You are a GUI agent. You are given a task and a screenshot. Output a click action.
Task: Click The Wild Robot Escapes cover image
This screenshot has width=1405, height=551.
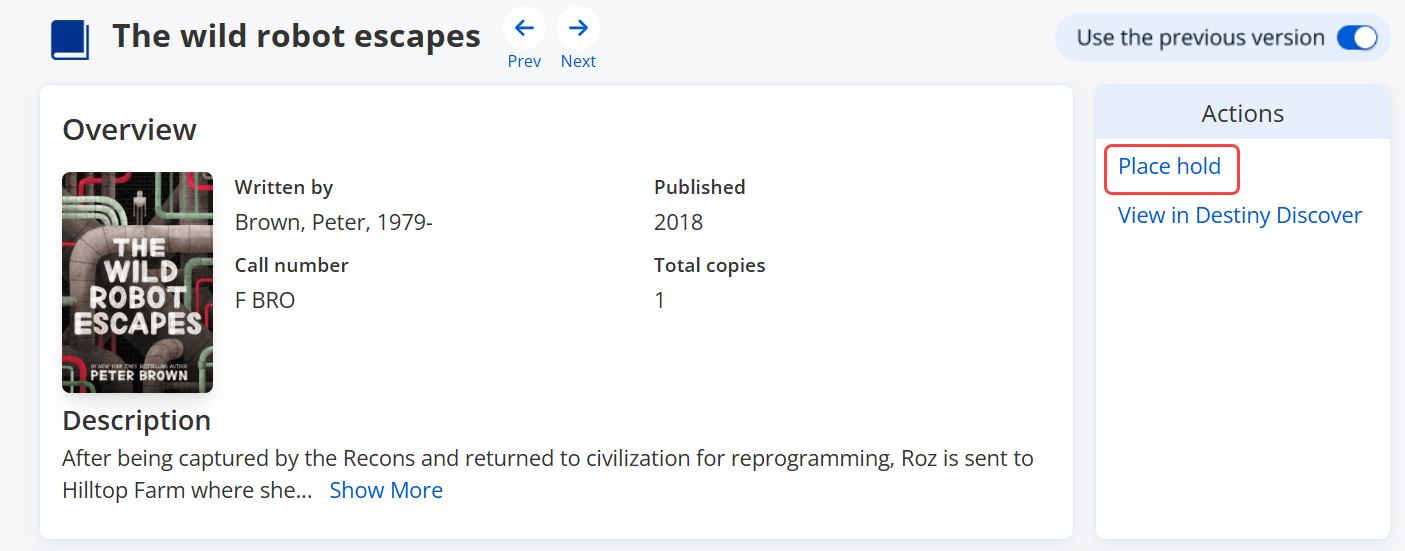[137, 282]
